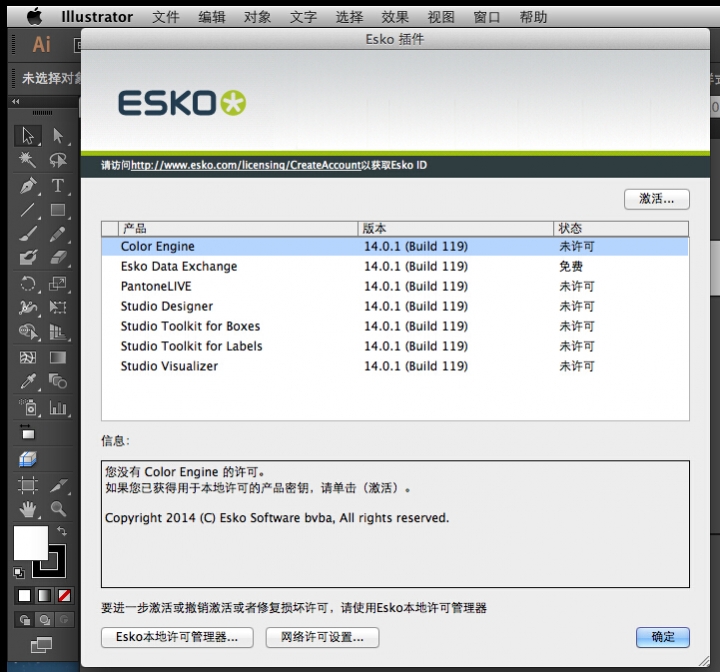This screenshot has height=672, width=720.
Task: Pick the Rectangle shape tool
Action: pyautogui.click(x=58, y=210)
